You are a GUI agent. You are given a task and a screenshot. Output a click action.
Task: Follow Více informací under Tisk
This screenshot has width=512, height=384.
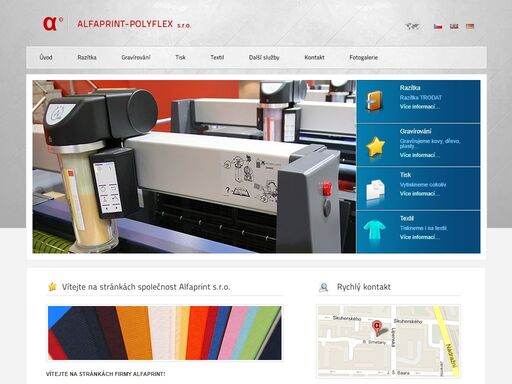pos(419,194)
